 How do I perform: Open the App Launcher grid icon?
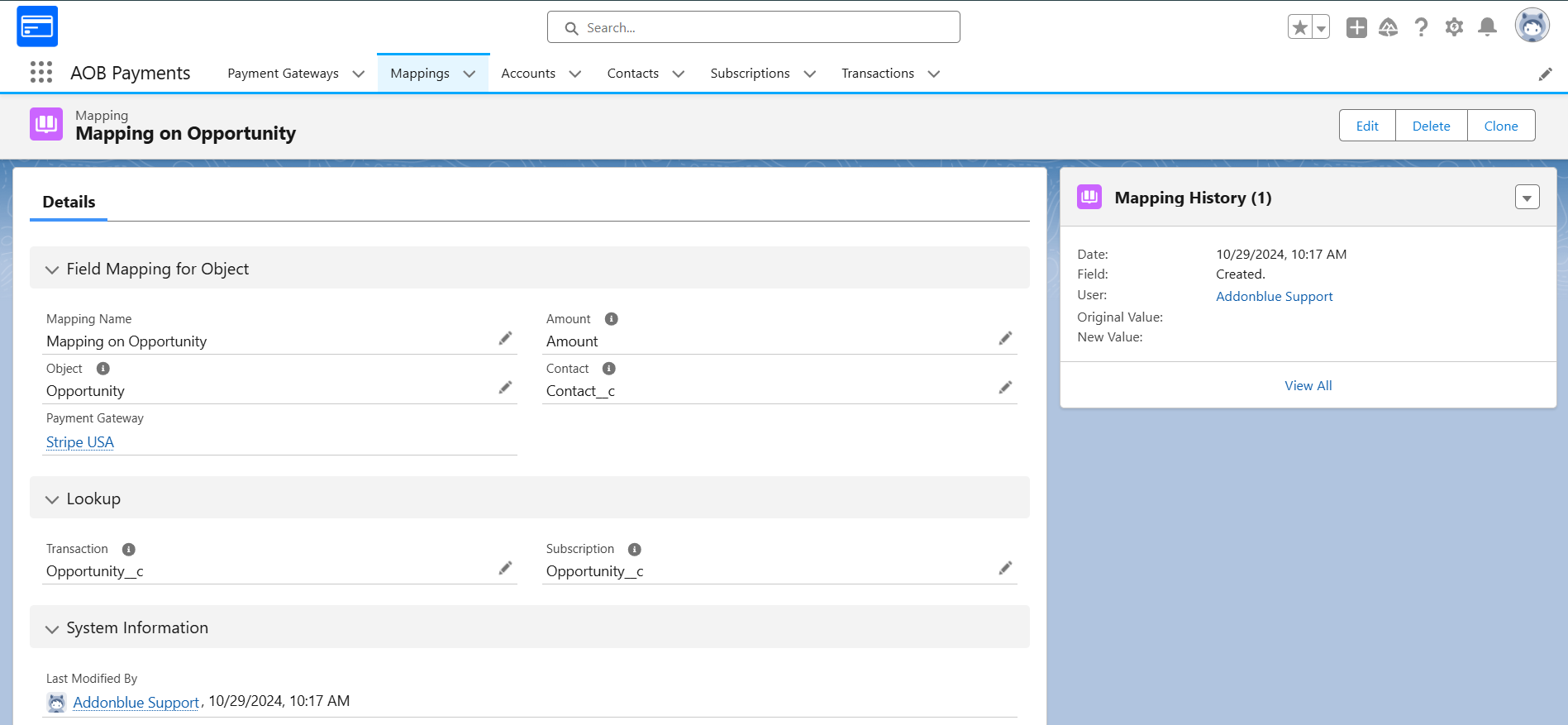click(x=41, y=73)
